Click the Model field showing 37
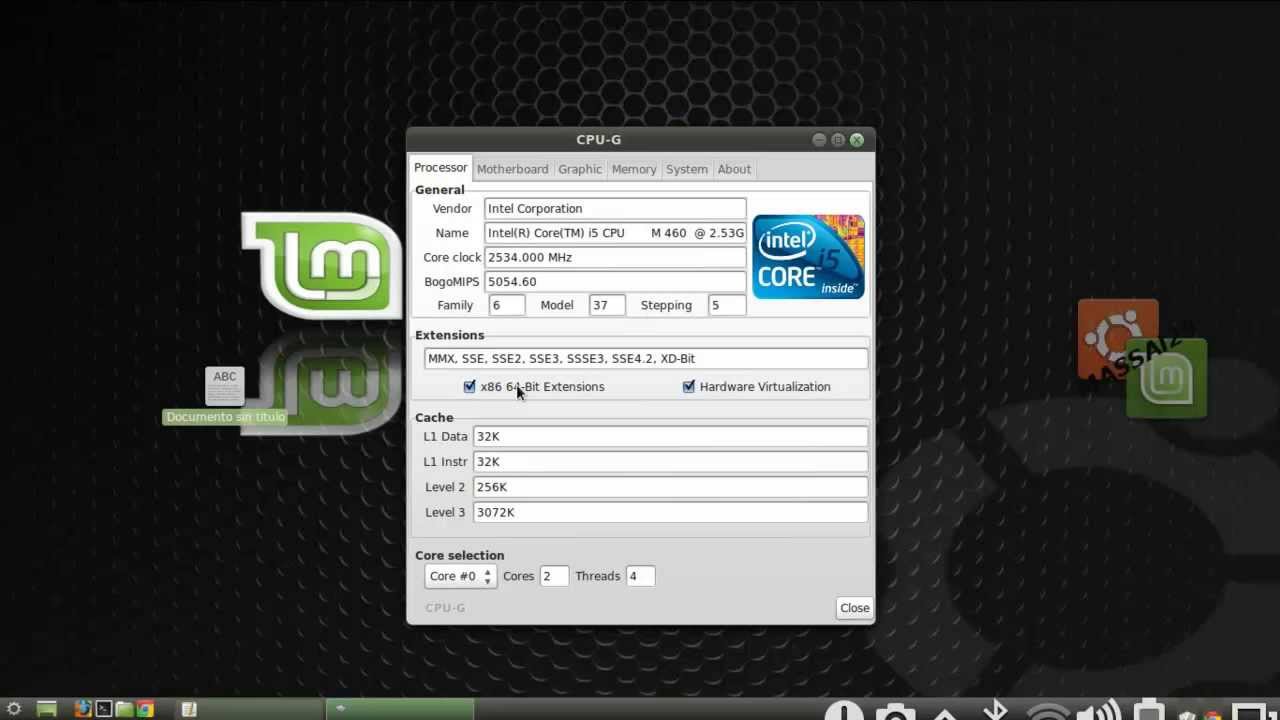1280x720 pixels. [x=607, y=305]
